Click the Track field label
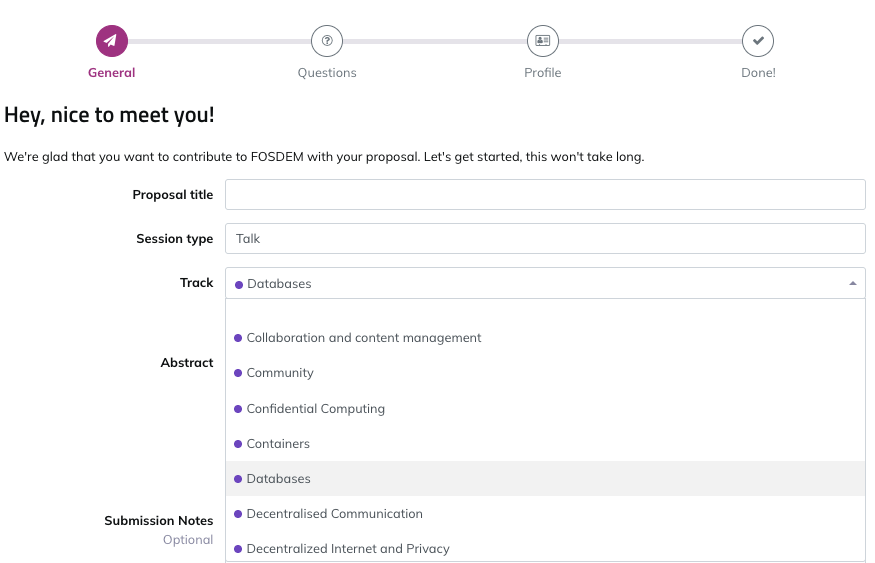This screenshot has height=563, width=875. [196, 283]
